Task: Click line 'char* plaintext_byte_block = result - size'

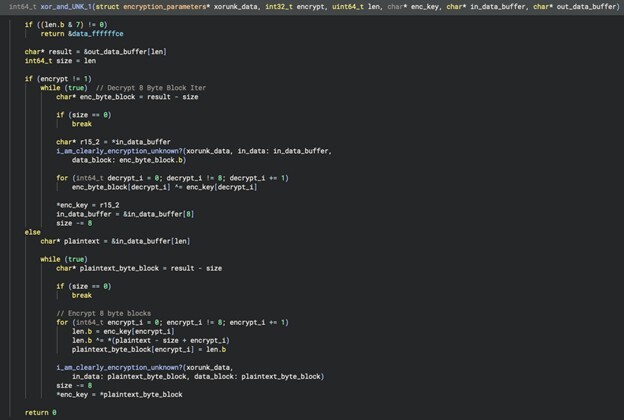Action: coord(139,268)
